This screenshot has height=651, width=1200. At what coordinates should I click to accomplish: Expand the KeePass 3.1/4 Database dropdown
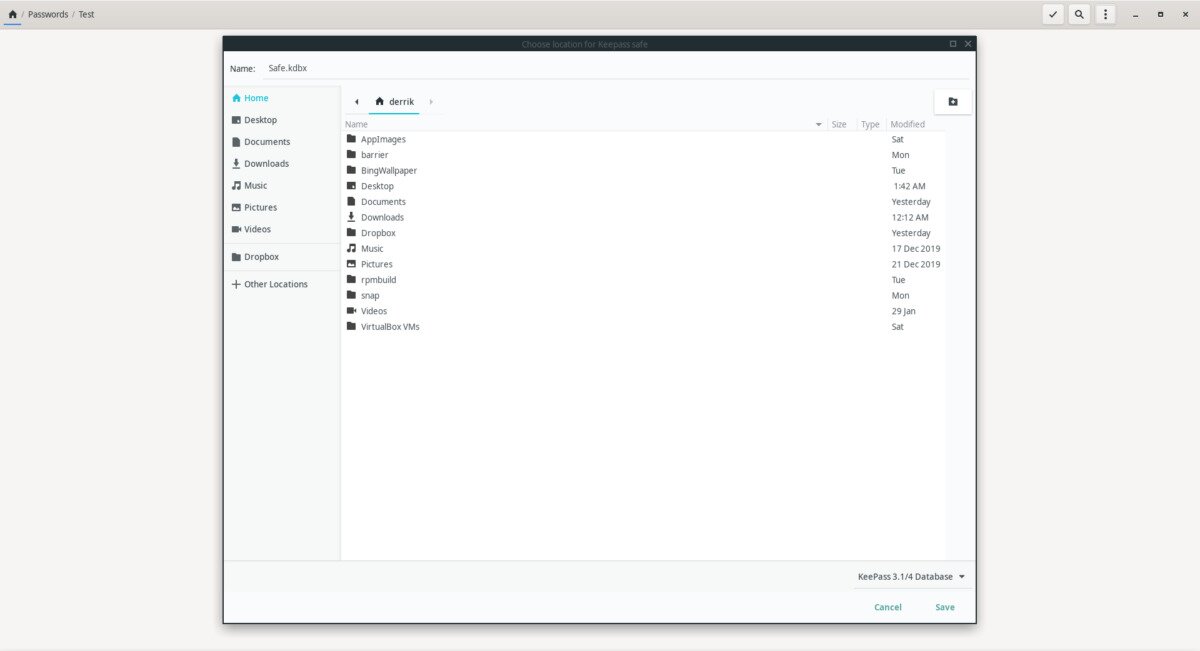[x=911, y=577]
